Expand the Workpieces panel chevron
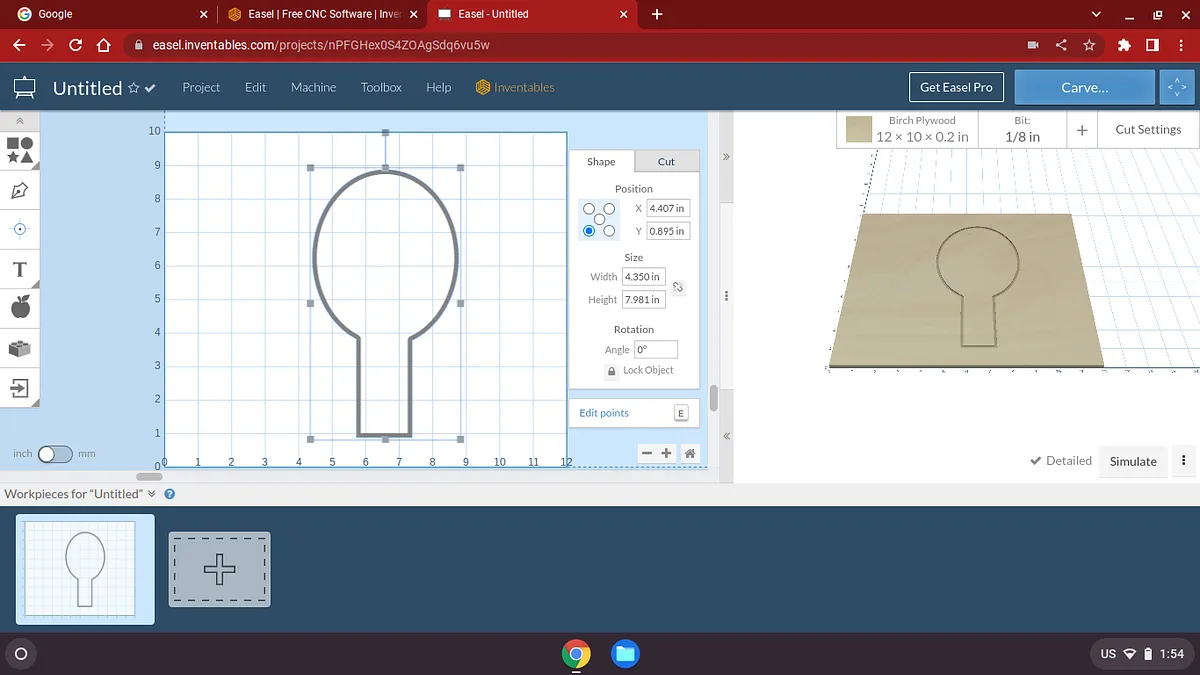 coord(152,494)
